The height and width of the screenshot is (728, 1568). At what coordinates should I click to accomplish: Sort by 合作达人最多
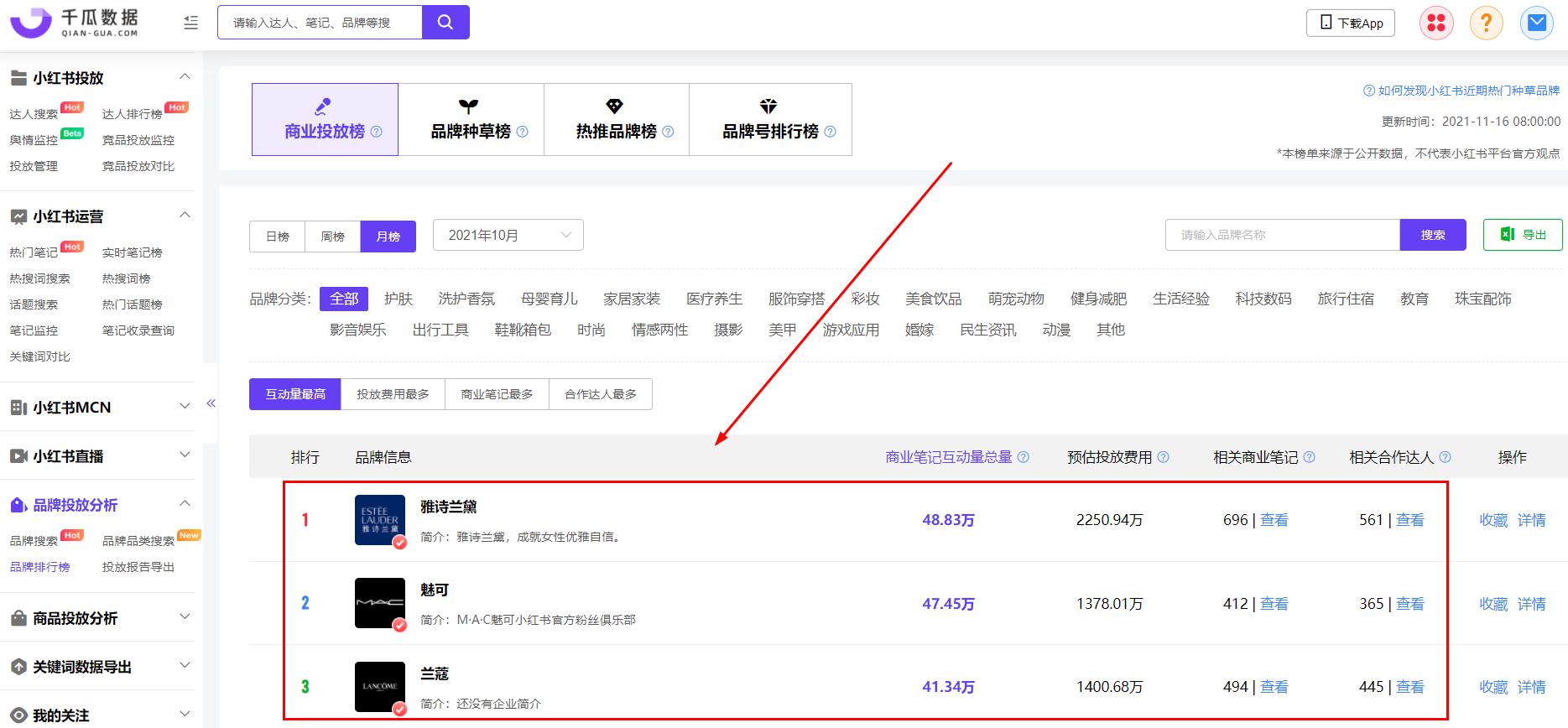pos(601,394)
